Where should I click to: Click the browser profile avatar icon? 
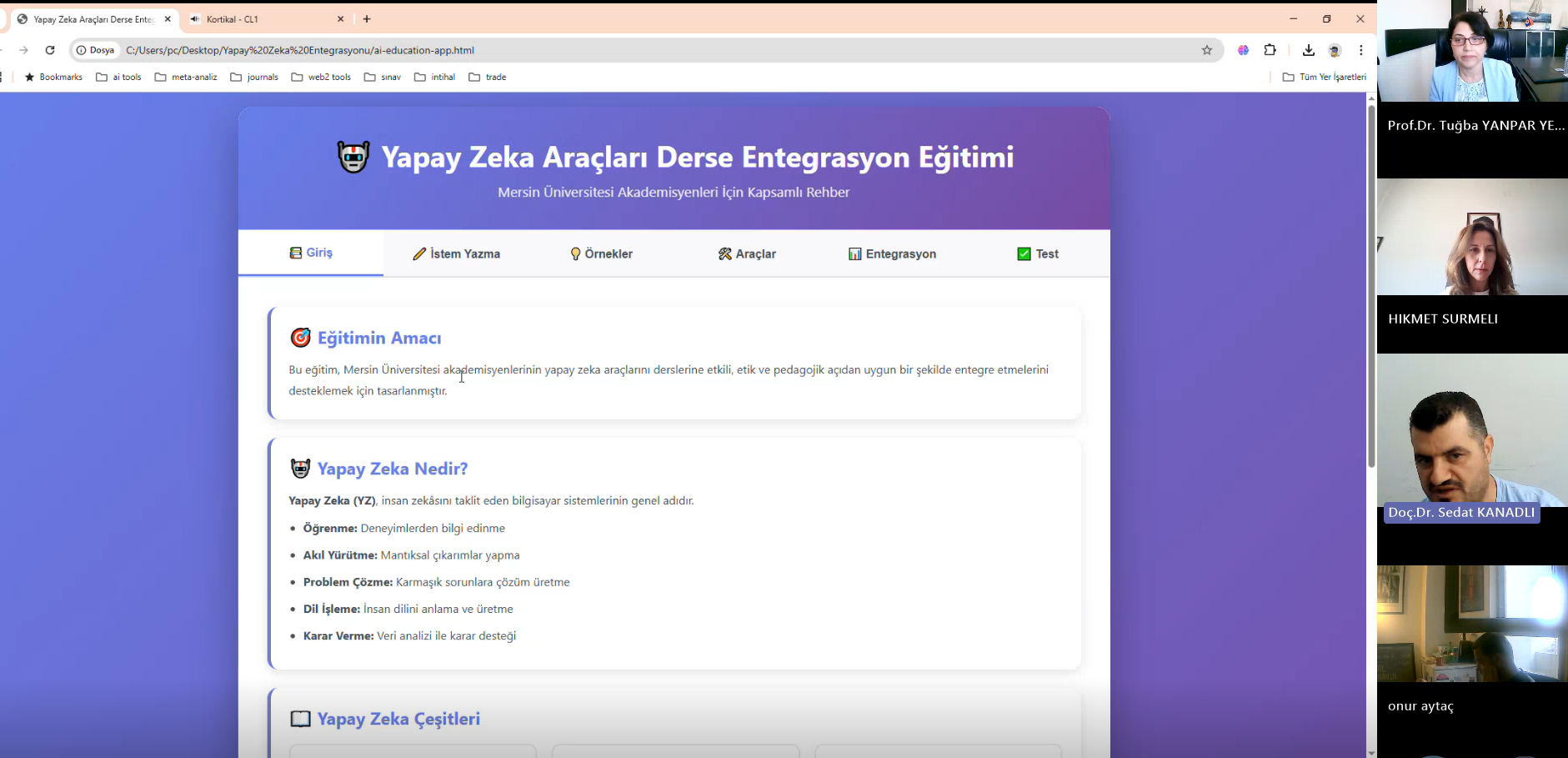pos(1335,50)
